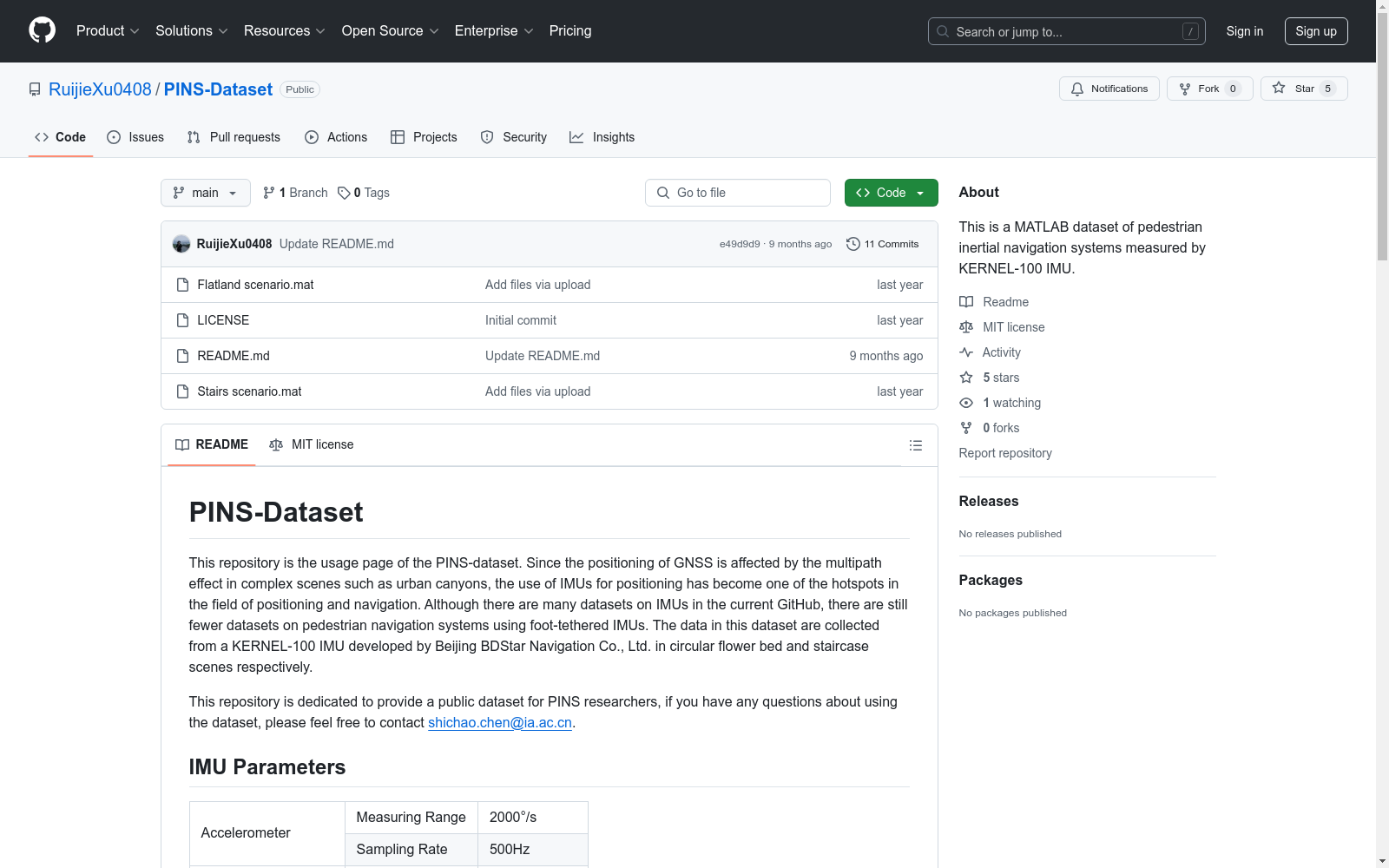Open the Initial commit message for LICENSE
The image size is (1389, 868).
click(x=521, y=320)
